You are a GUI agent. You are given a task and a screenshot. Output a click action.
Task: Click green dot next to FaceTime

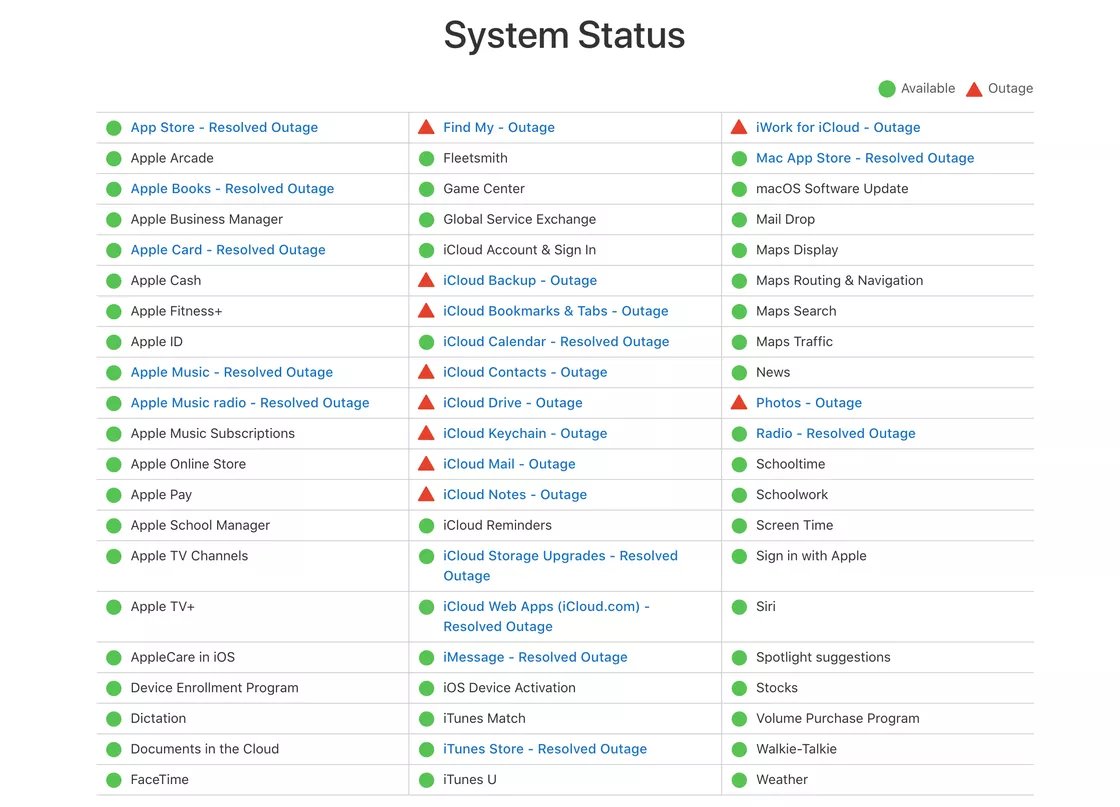[x=114, y=780]
